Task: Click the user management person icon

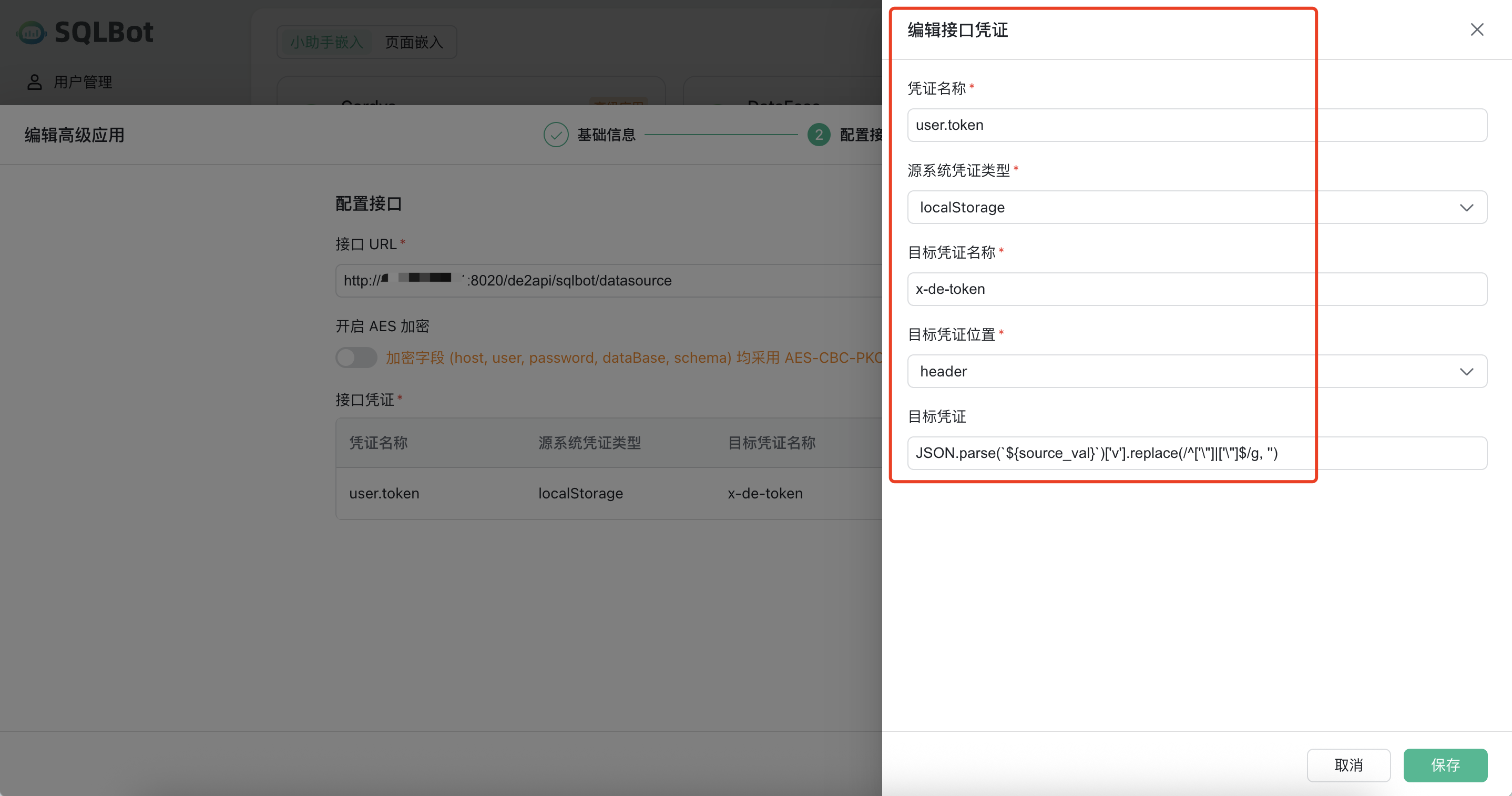Action: (35, 82)
